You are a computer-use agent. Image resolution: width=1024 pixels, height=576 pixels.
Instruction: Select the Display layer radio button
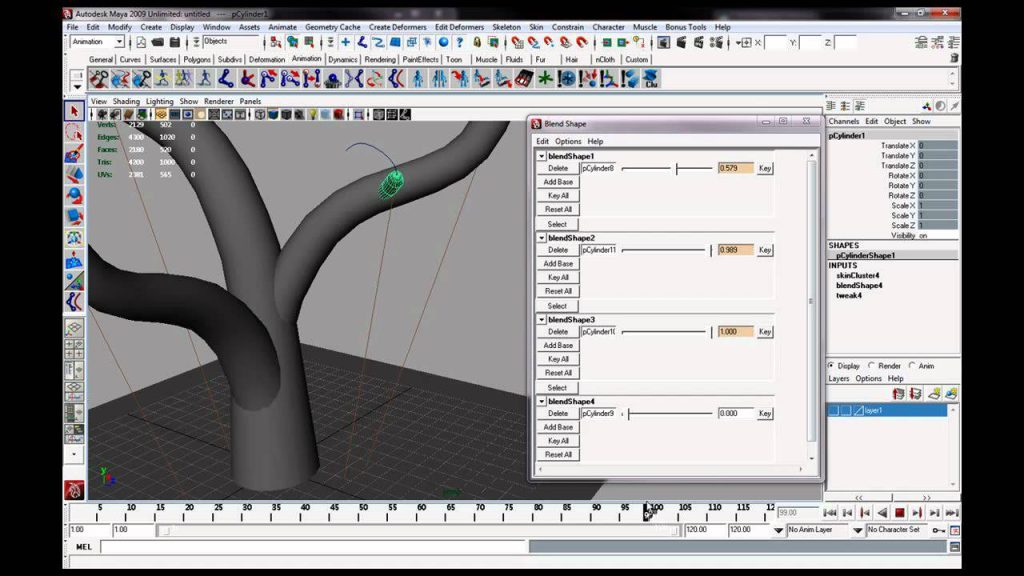point(831,366)
